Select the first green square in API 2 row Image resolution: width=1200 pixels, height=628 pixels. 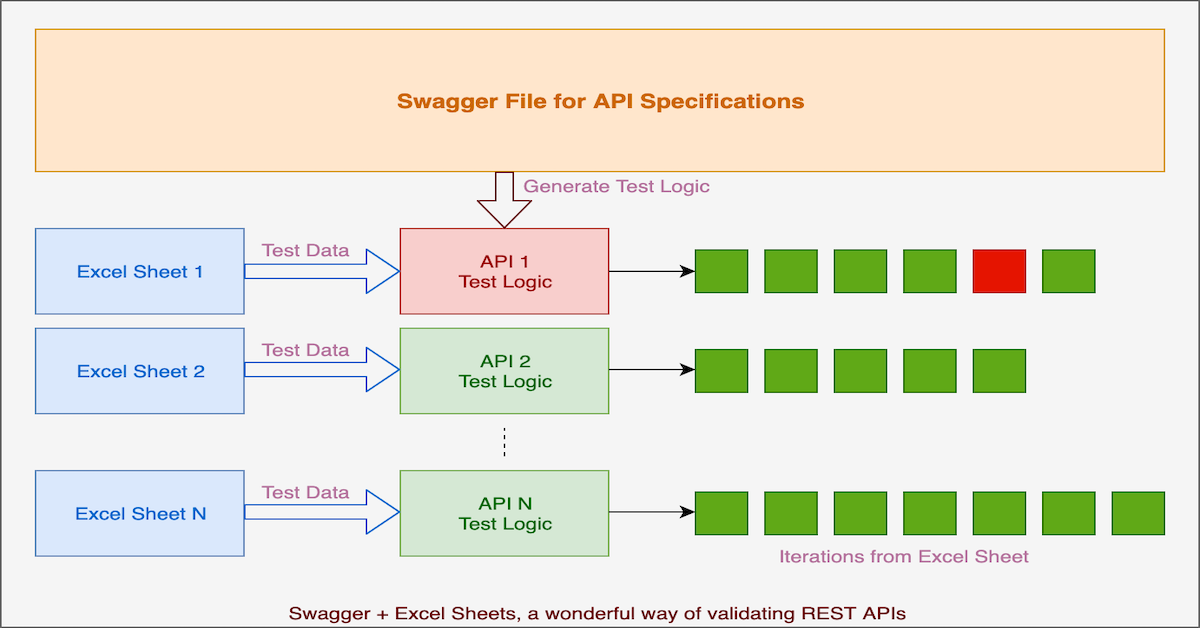pos(721,371)
